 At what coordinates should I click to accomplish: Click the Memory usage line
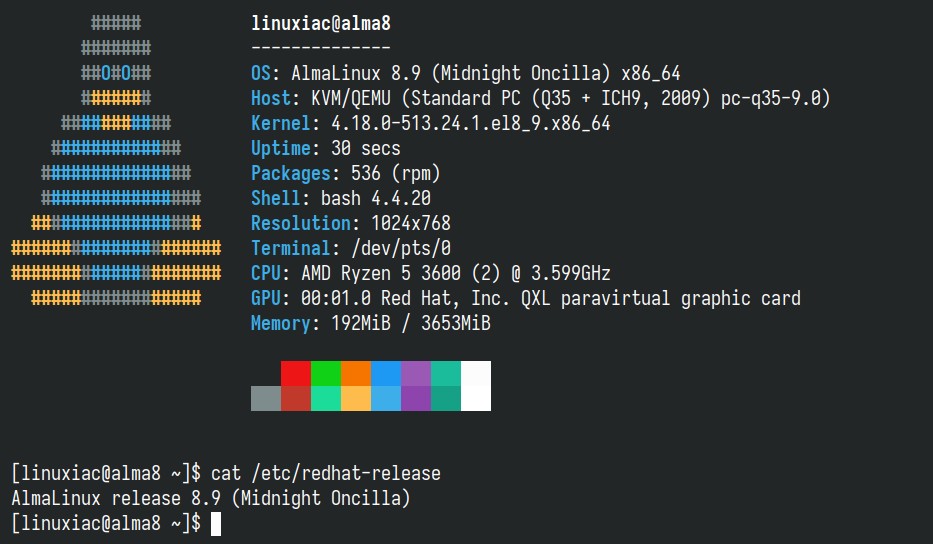tap(371, 323)
